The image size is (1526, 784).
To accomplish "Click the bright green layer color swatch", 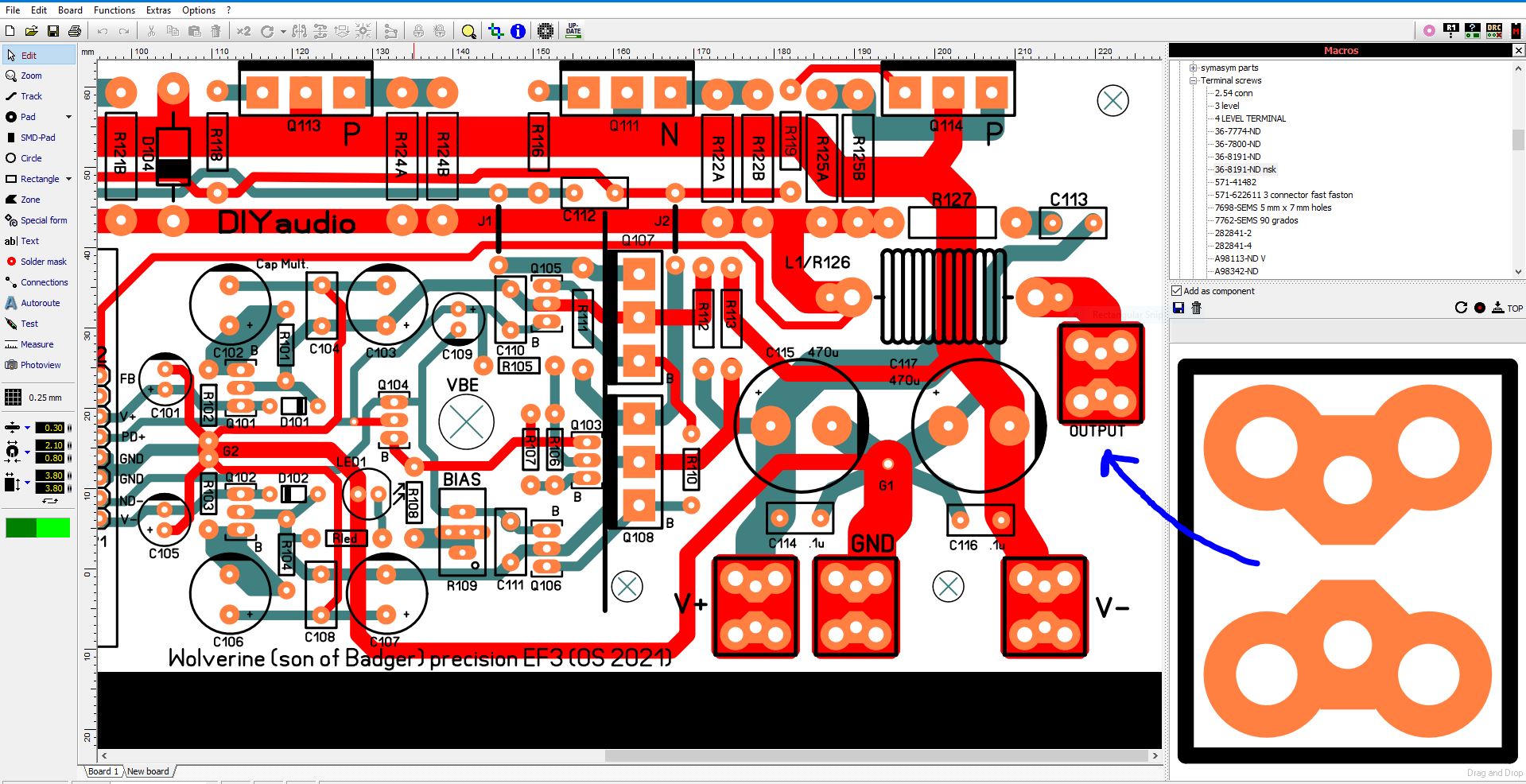I will (53, 527).
